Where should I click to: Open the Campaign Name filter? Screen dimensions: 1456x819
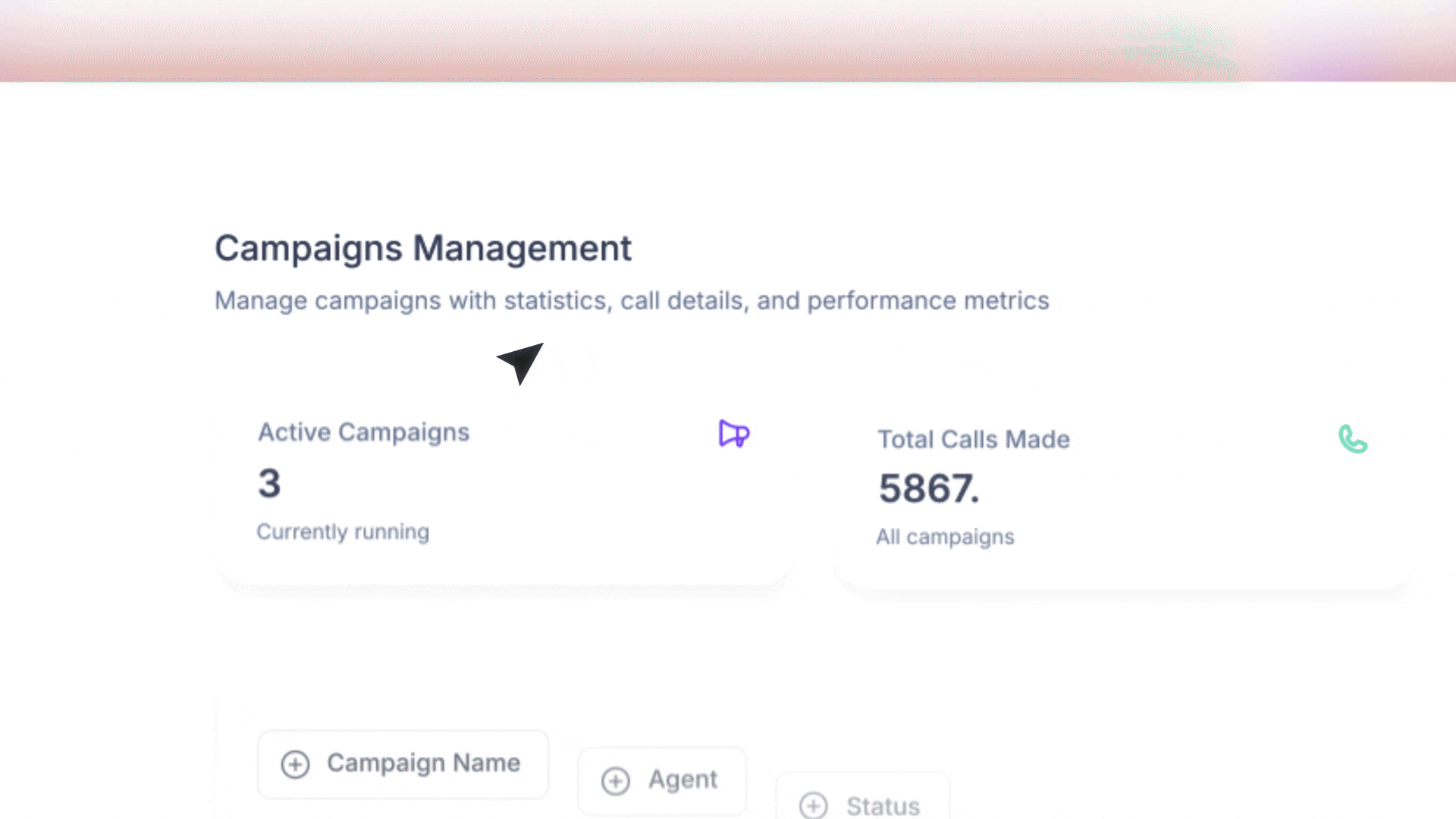pos(403,764)
